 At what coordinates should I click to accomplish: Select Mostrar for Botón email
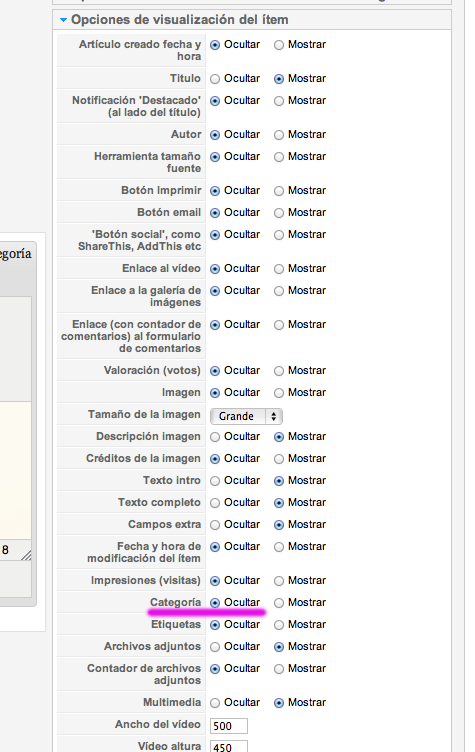click(279, 213)
